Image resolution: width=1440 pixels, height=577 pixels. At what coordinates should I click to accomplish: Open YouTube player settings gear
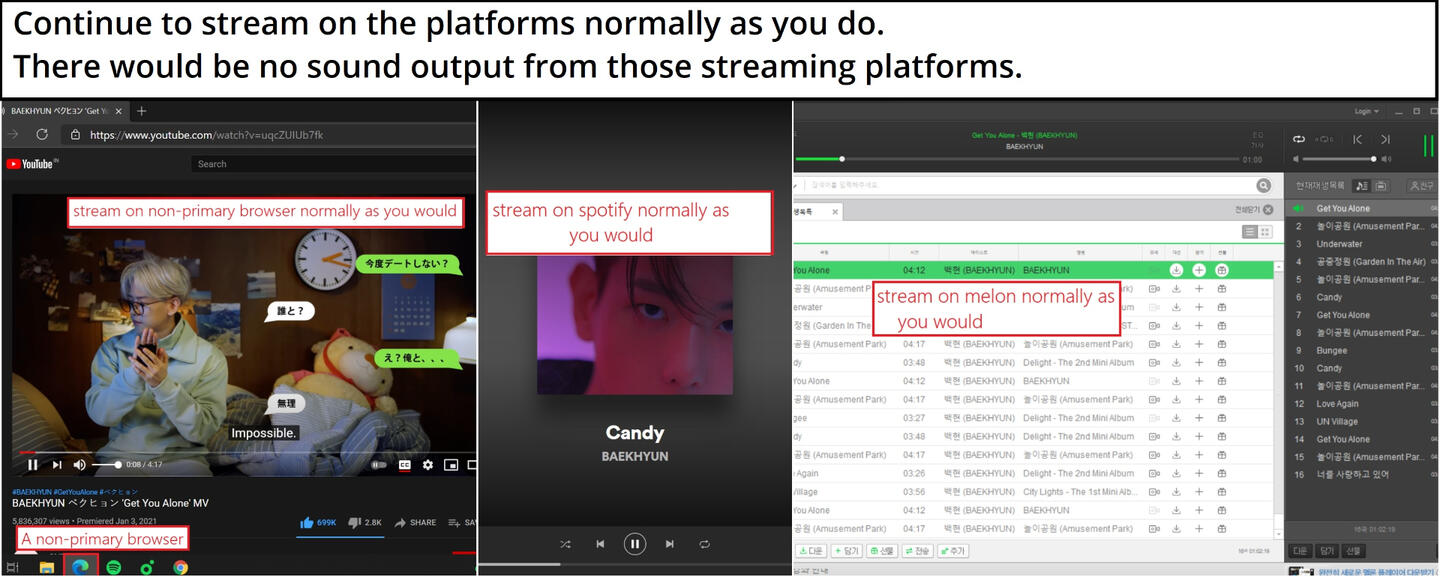click(428, 464)
